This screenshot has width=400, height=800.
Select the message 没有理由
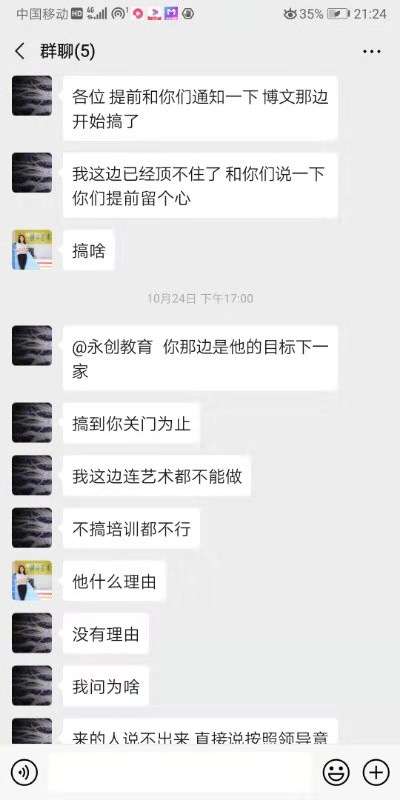pyautogui.click(x=106, y=634)
